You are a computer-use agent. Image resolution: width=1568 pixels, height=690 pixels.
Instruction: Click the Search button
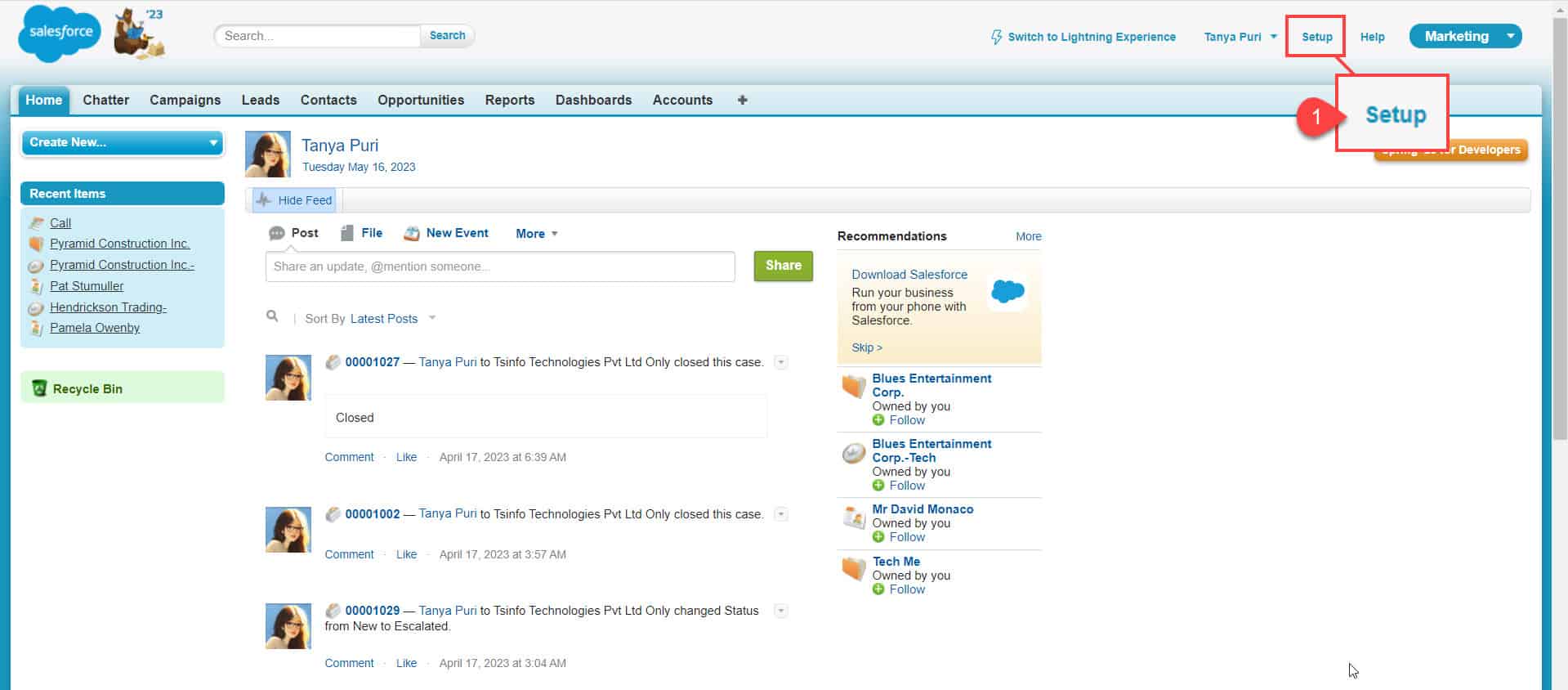tap(447, 35)
